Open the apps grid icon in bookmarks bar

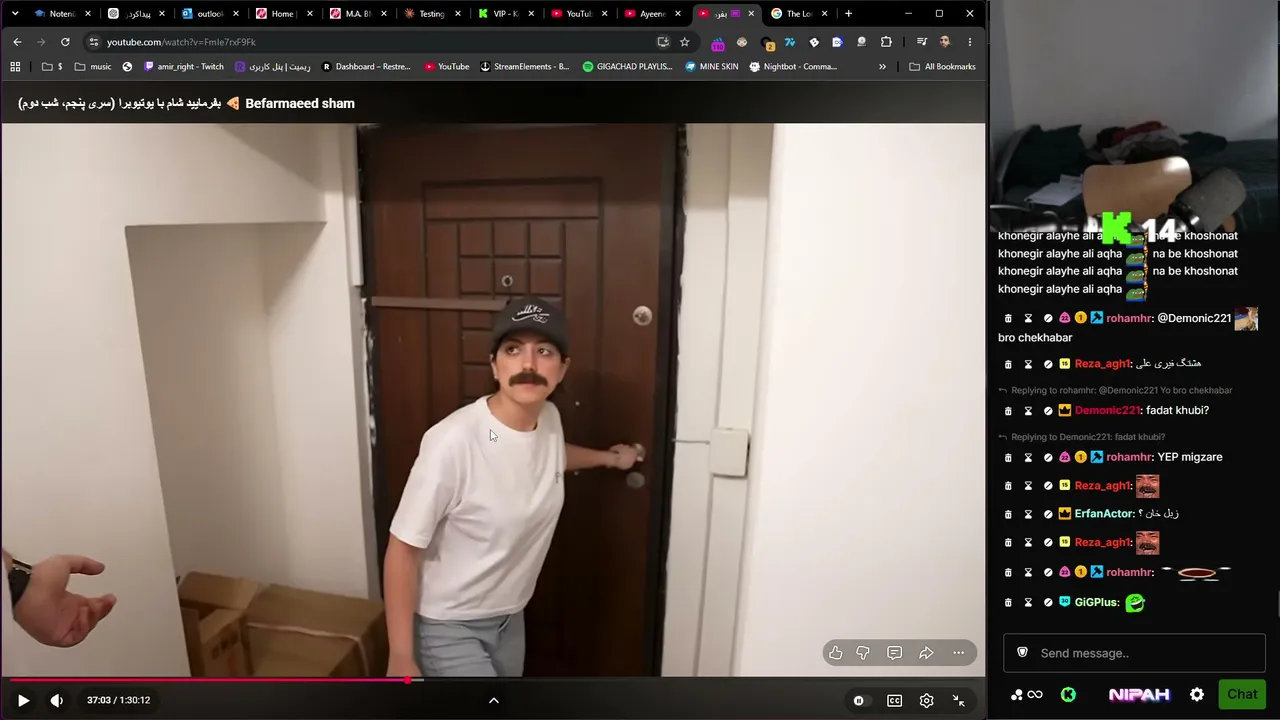15,67
